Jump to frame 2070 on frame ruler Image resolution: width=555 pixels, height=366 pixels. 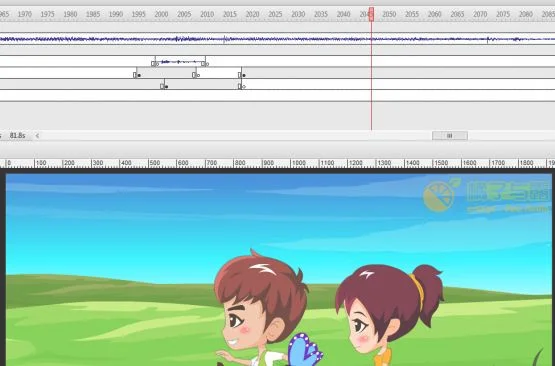coord(480,15)
